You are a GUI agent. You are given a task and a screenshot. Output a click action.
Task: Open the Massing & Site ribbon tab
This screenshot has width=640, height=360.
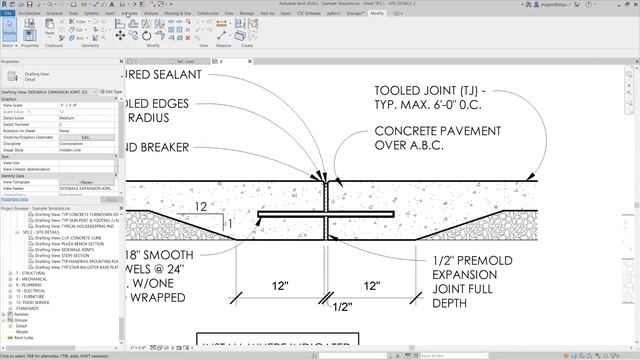point(177,13)
